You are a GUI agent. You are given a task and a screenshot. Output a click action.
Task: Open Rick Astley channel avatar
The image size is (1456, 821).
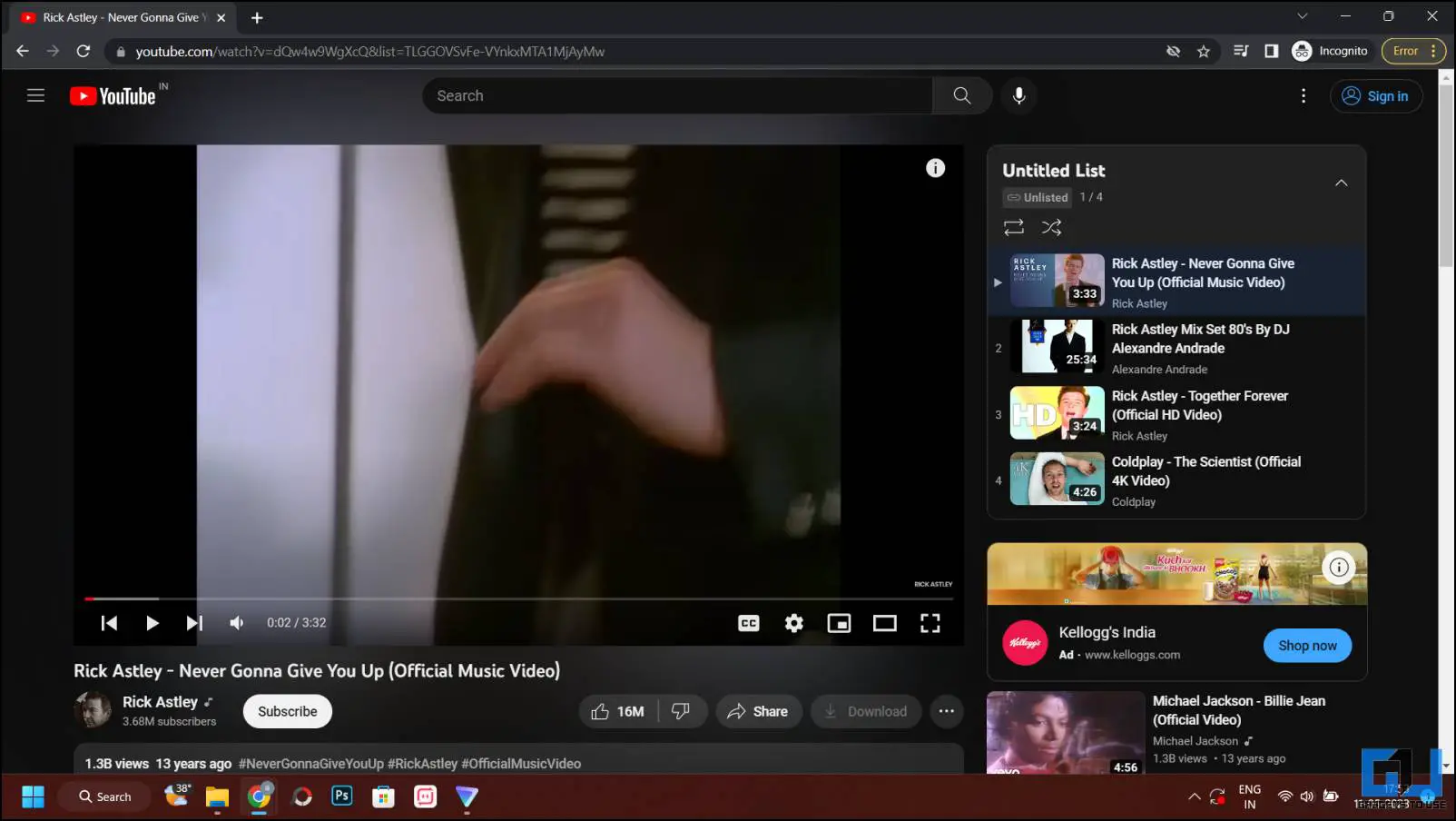click(x=92, y=710)
